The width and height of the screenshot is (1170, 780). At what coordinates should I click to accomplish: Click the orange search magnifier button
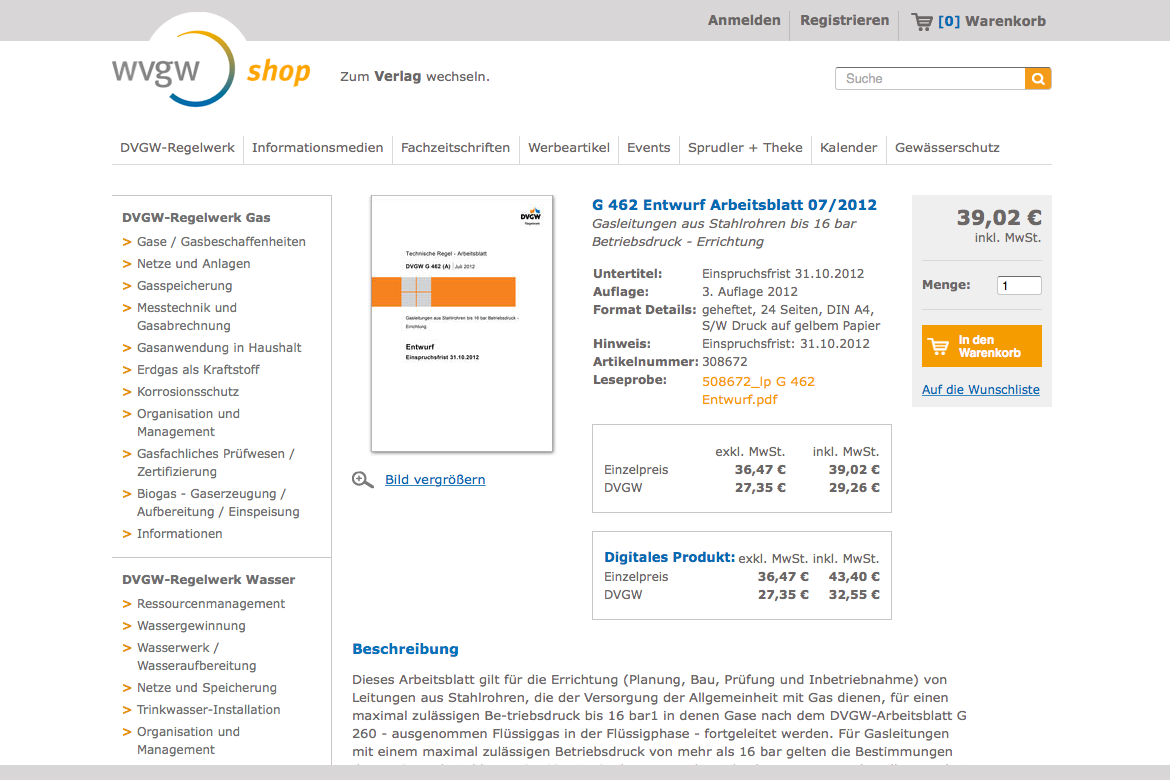click(x=1038, y=78)
